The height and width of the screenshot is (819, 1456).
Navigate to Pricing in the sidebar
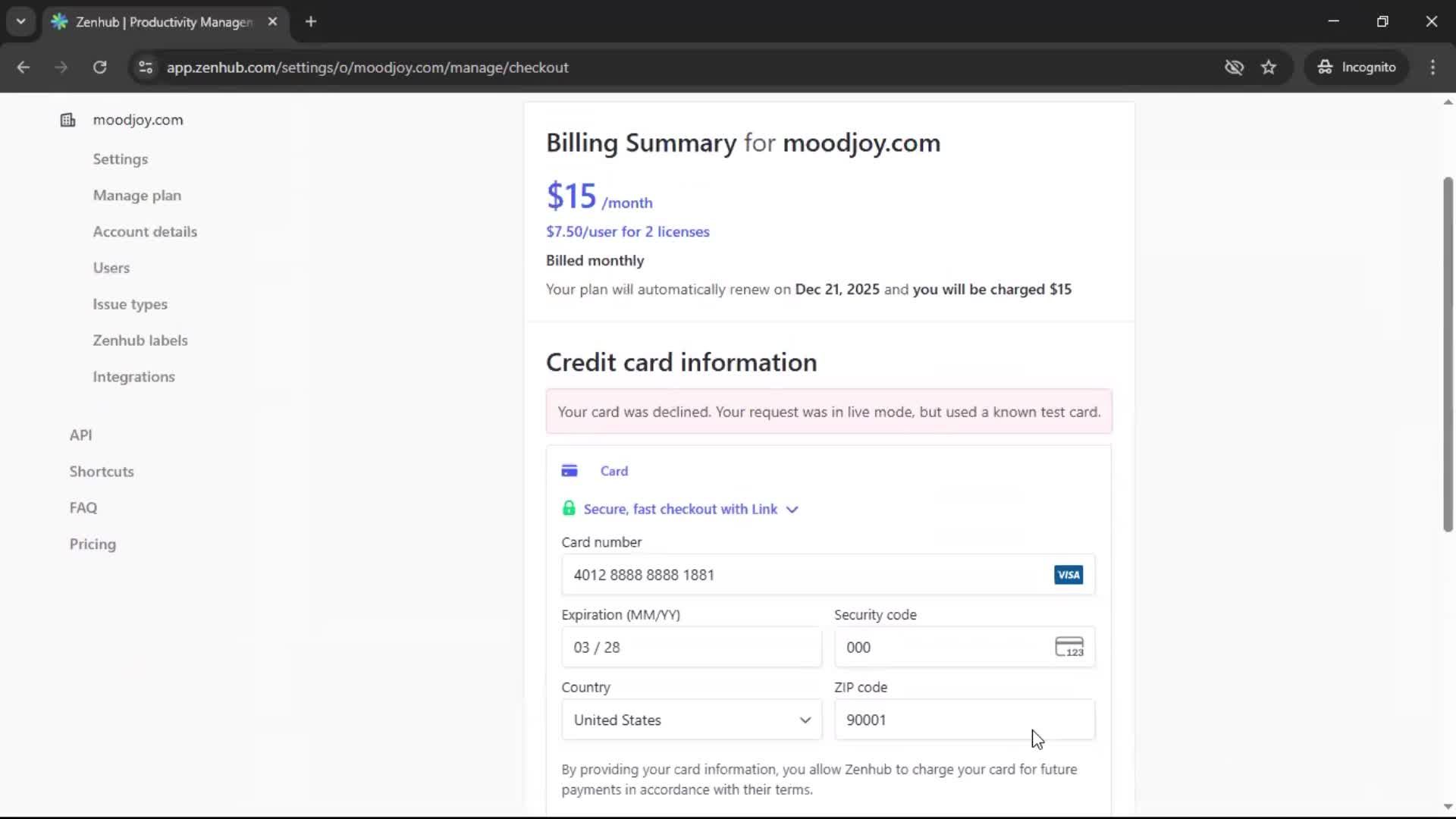click(92, 544)
